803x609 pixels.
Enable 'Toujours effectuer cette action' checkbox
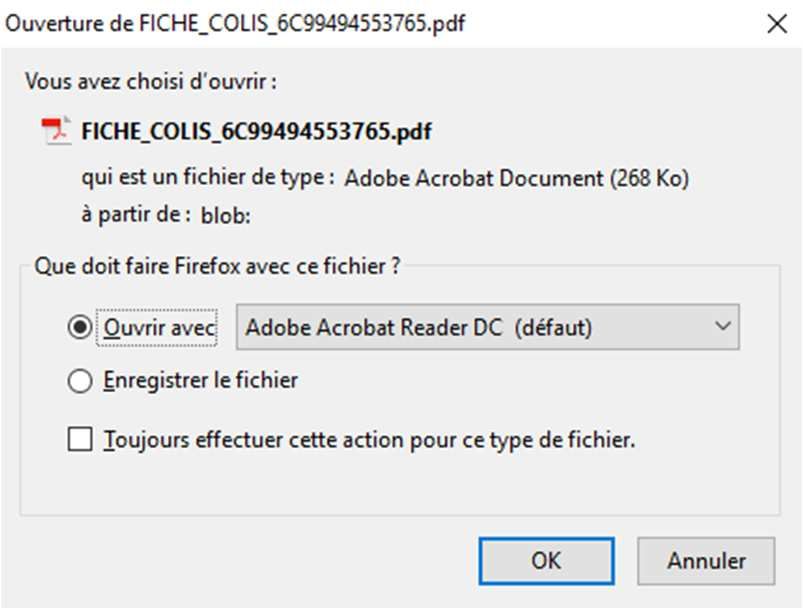click(x=80, y=439)
